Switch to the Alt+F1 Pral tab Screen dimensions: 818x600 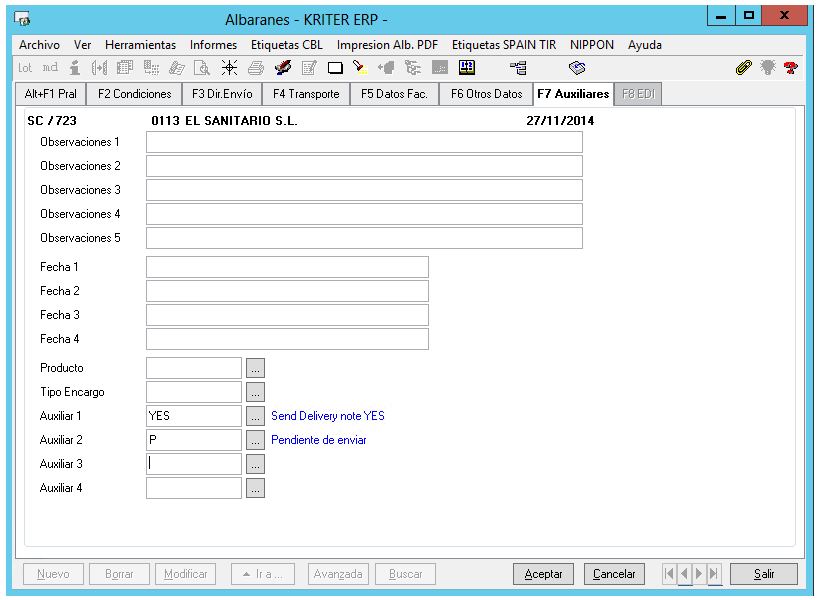click(x=51, y=94)
